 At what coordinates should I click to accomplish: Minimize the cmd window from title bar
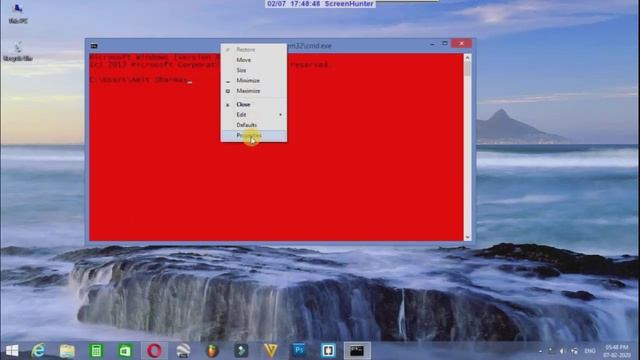point(432,44)
